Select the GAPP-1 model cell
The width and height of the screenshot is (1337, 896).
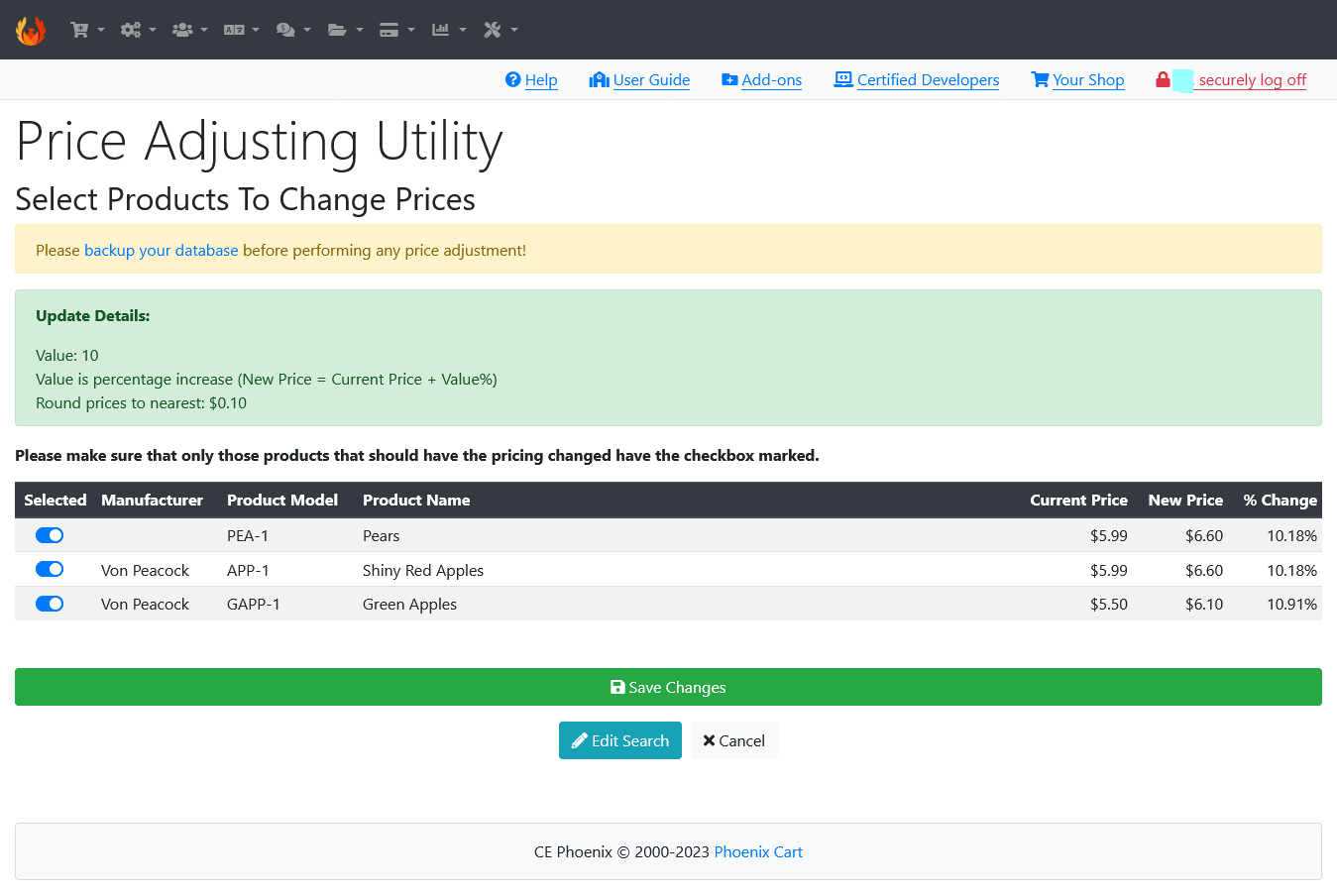pyautogui.click(x=254, y=605)
